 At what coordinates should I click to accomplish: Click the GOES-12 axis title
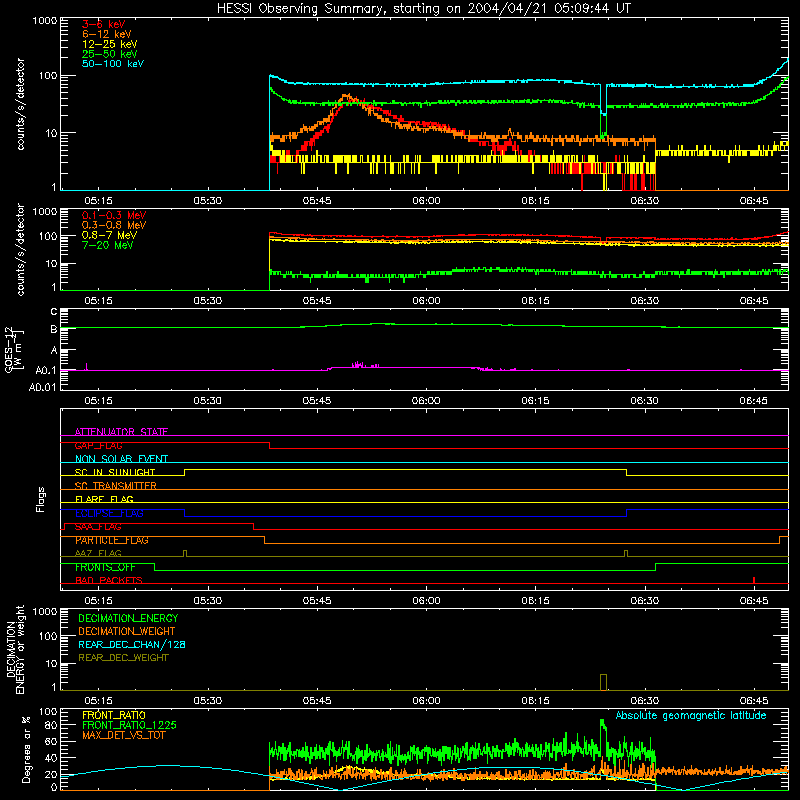pos(14,349)
